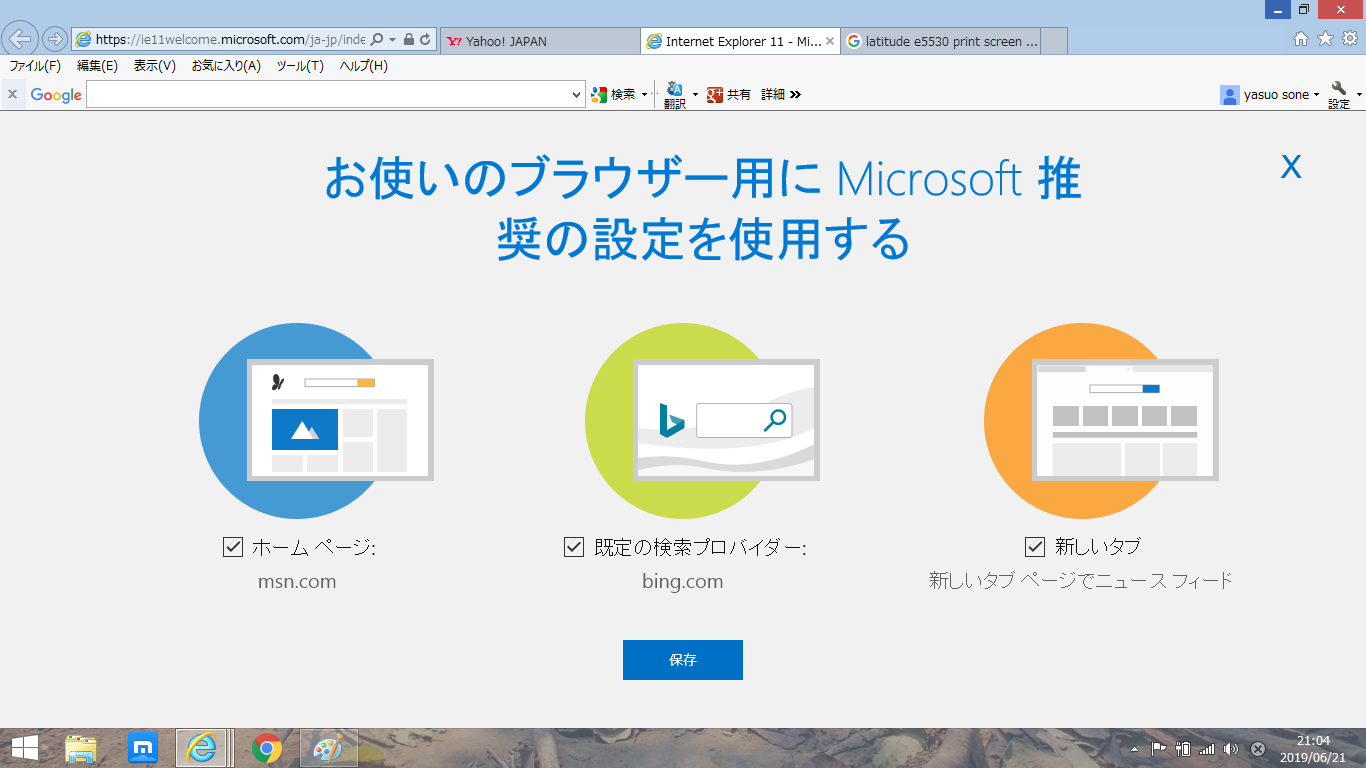1366x768 pixels.
Task: Click the green Bing search illustration
Action: click(x=702, y=420)
